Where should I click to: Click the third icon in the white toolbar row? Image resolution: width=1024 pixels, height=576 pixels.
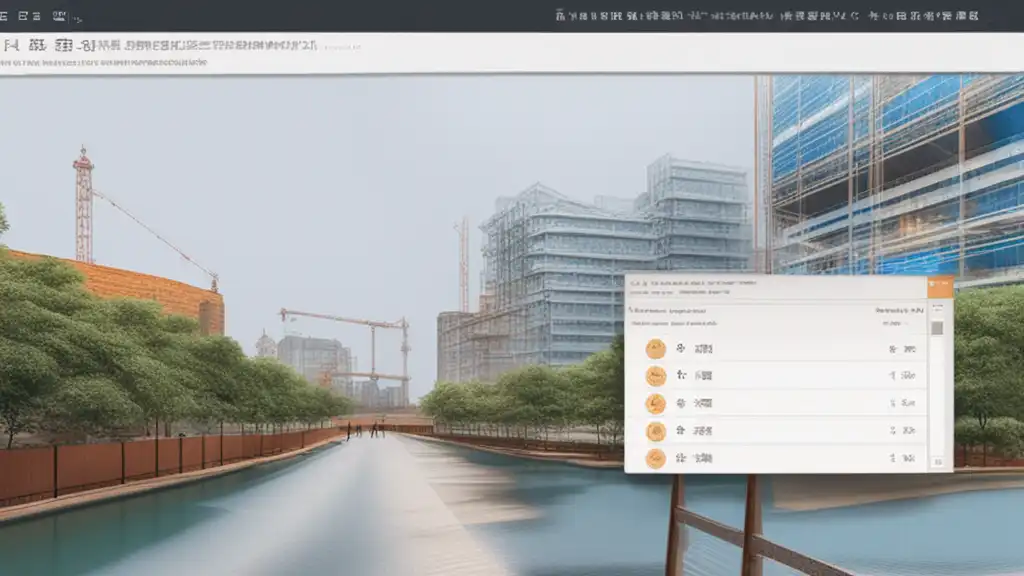click(64, 46)
